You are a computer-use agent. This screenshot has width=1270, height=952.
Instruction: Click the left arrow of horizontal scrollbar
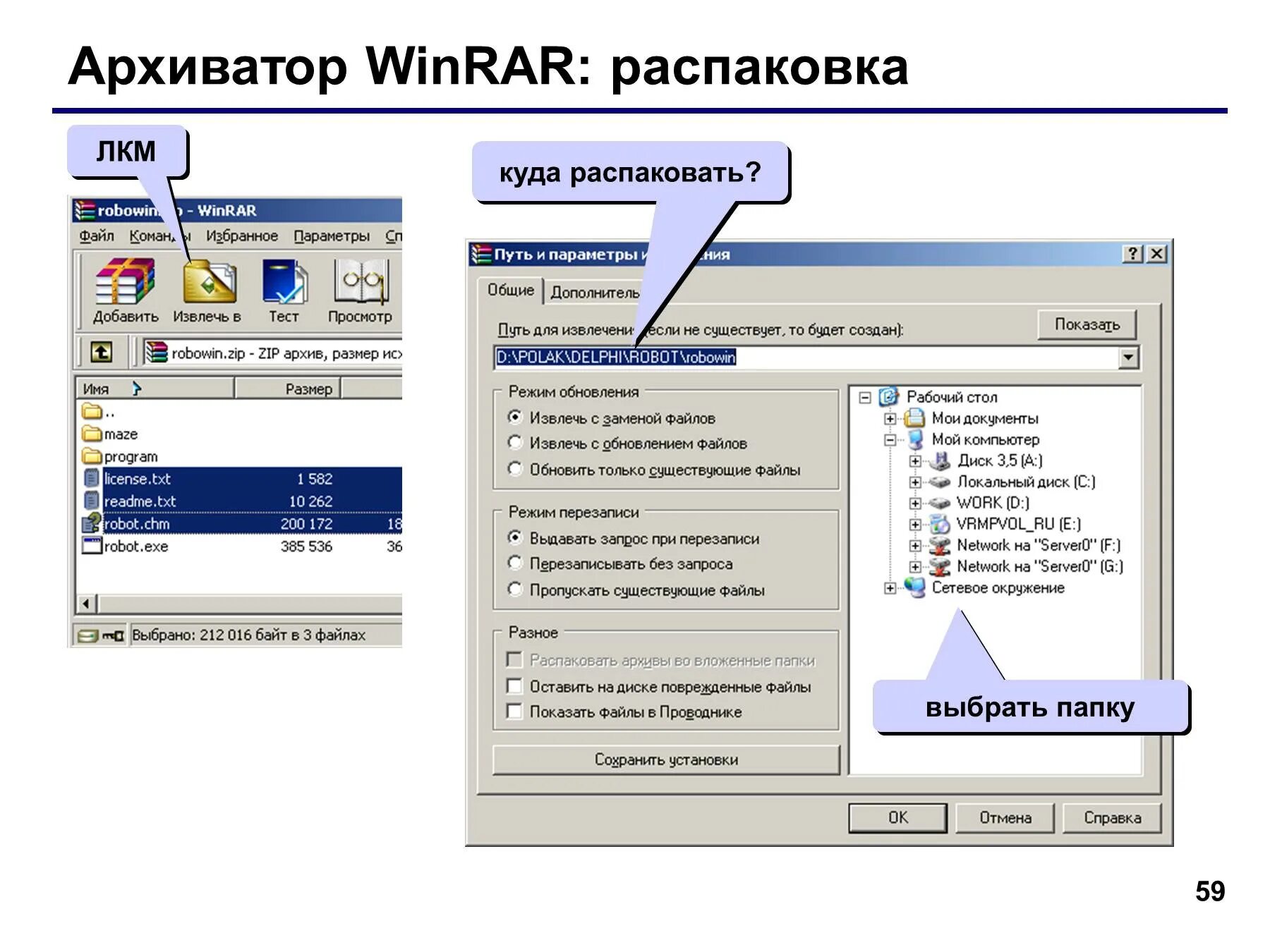pos(87,604)
